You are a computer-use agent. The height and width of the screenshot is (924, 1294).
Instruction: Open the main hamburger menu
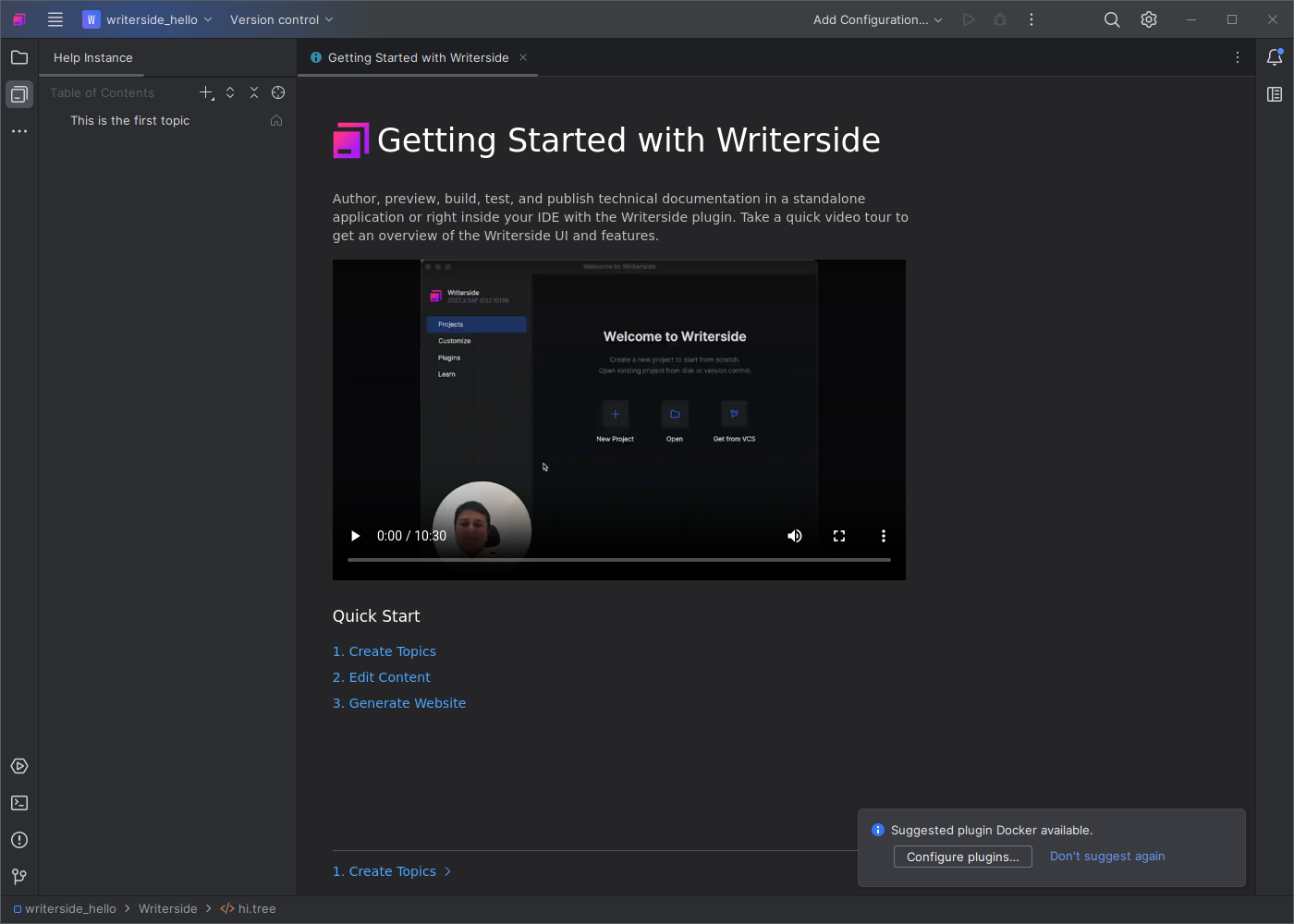point(55,19)
